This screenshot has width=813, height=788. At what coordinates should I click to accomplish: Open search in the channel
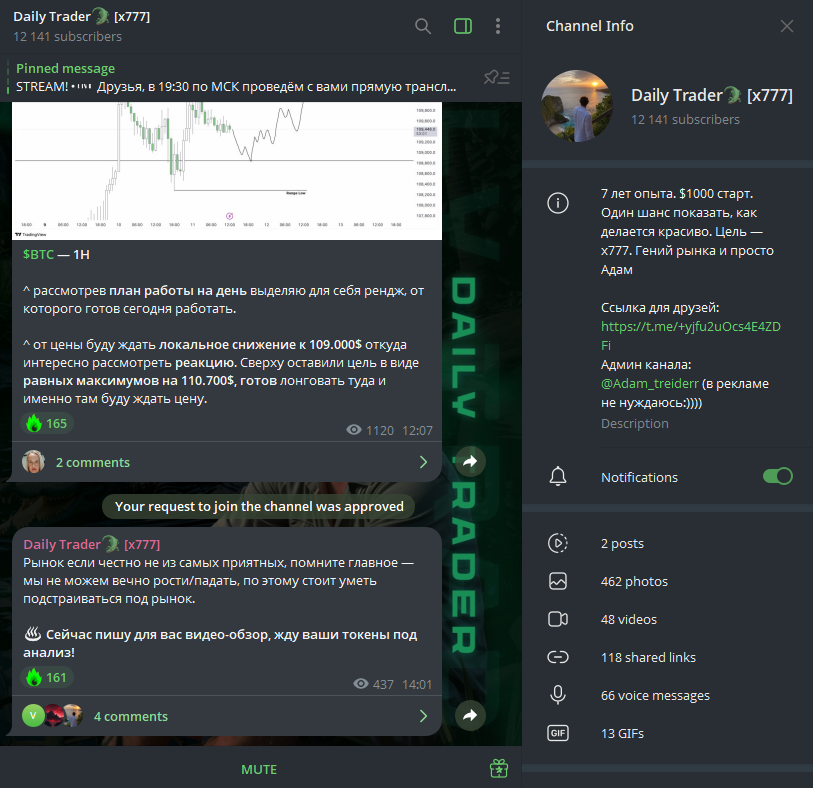pos(423,26)
